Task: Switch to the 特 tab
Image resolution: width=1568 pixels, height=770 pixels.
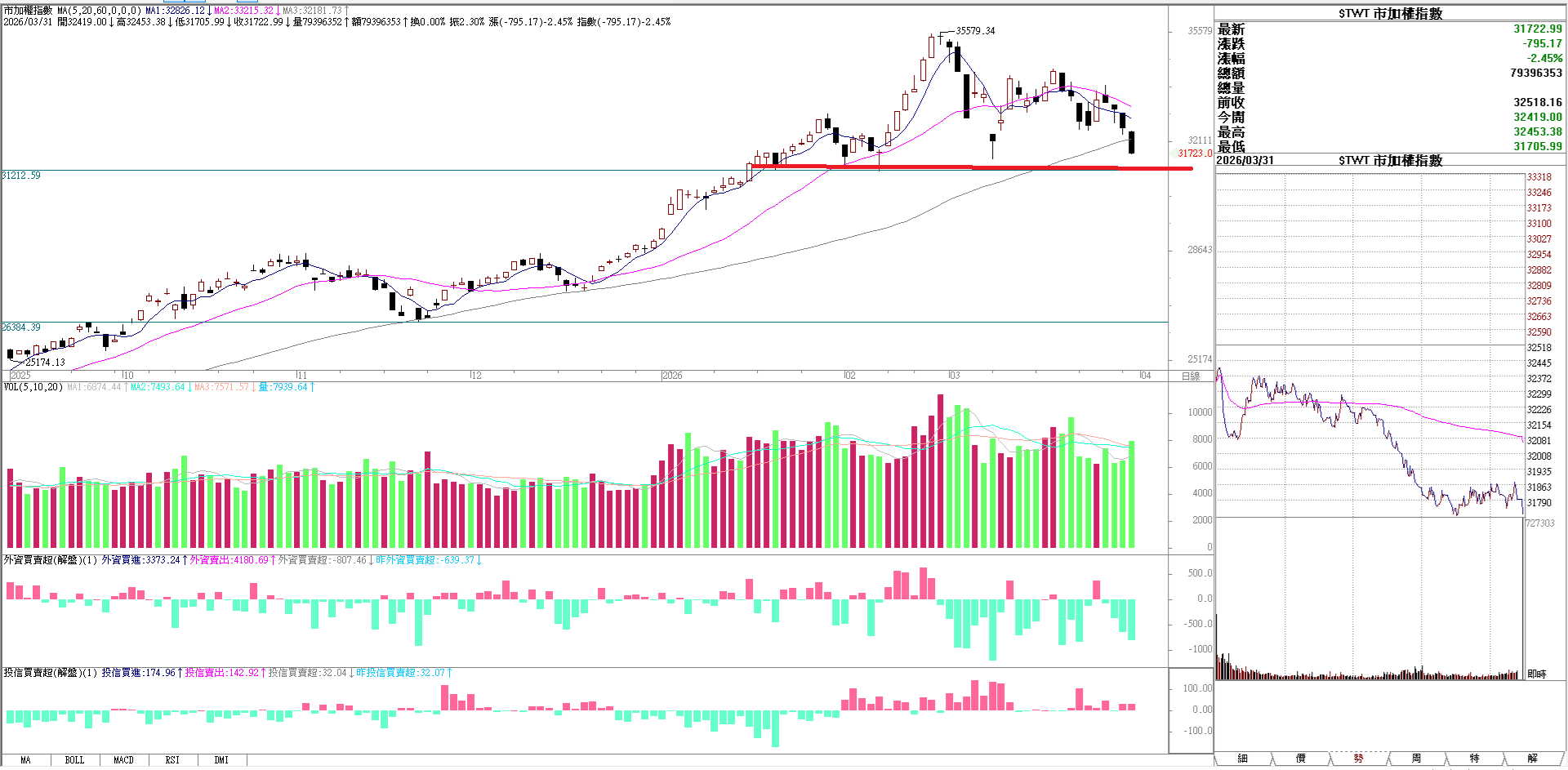Action: coord(1474,759)
